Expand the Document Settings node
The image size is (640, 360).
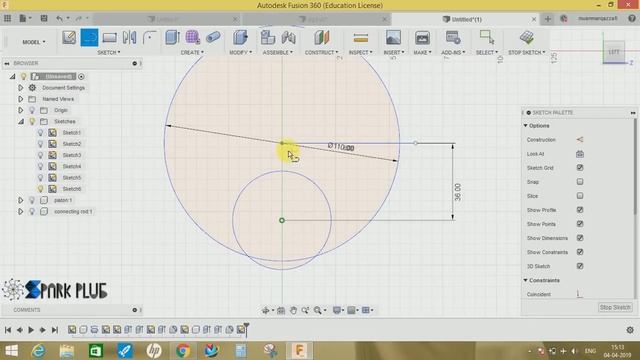pyautogui.click(x=20, y=88)
